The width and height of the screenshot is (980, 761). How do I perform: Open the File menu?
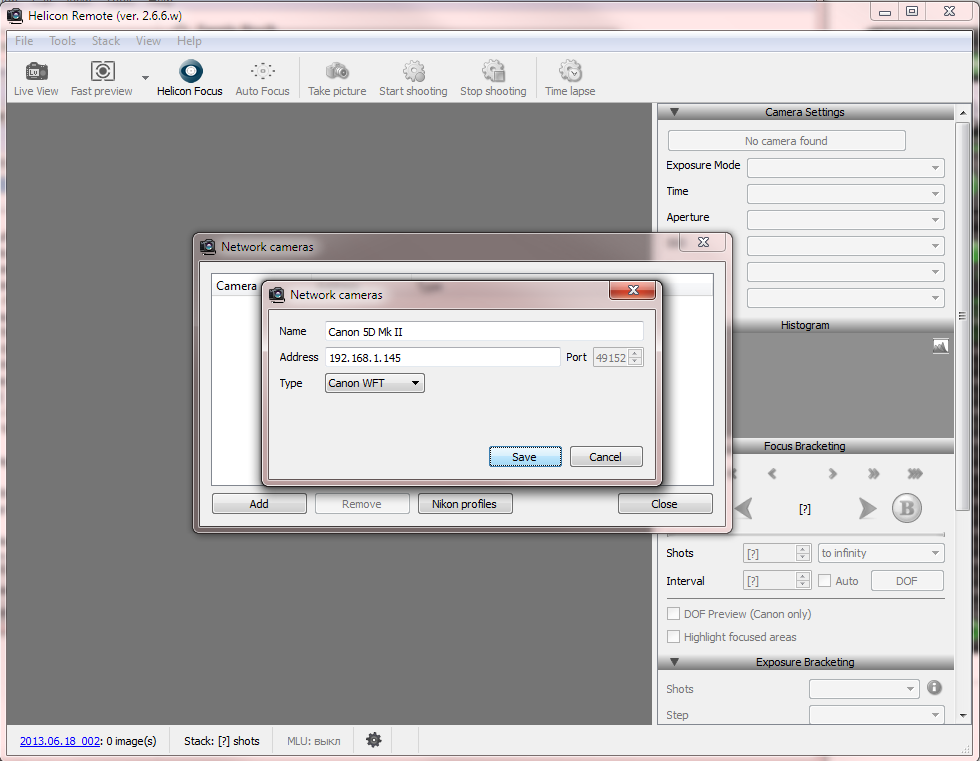[x=24, y=41]
